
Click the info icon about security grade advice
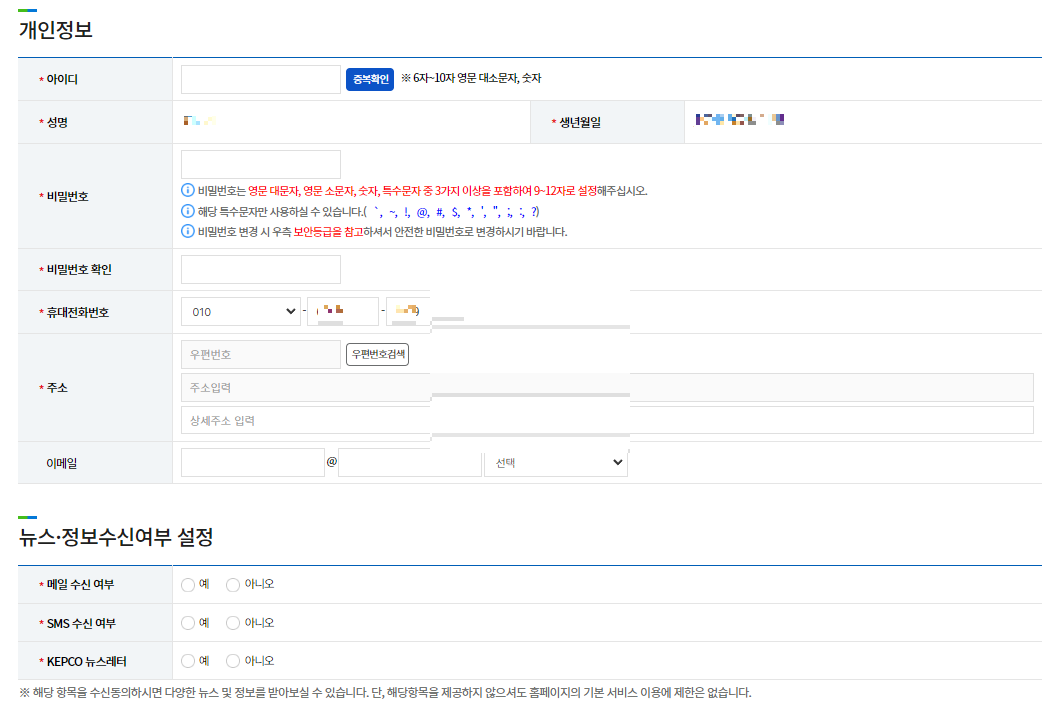coord(186,230)
